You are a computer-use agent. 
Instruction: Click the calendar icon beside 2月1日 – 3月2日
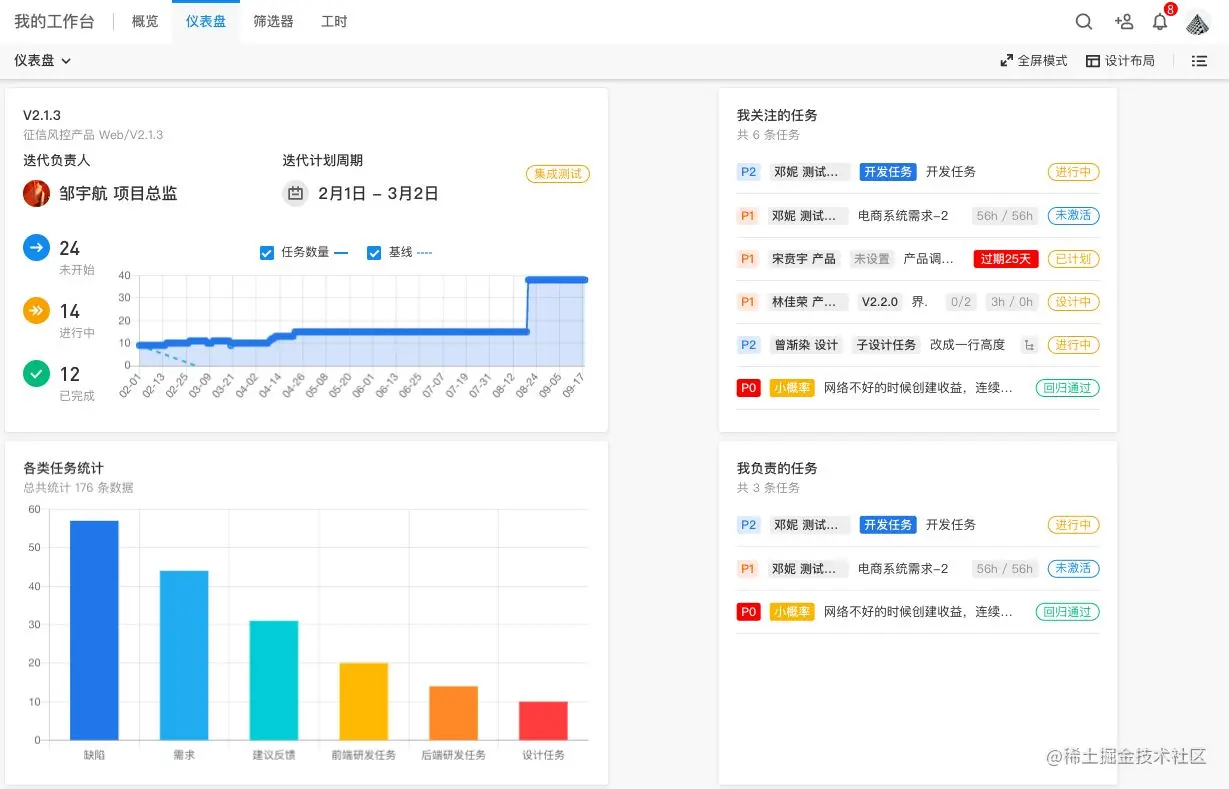[295, 194]
